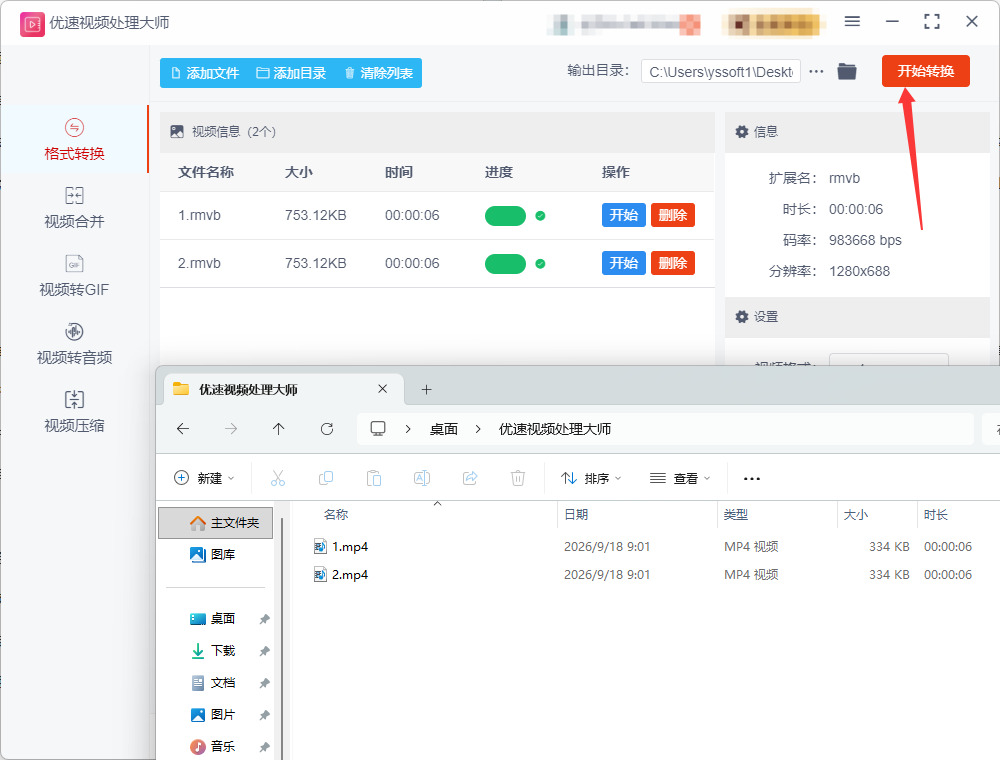Select the 格式转换 format conversion sidebar icon

pyautogui.click(x=74, y=128)
